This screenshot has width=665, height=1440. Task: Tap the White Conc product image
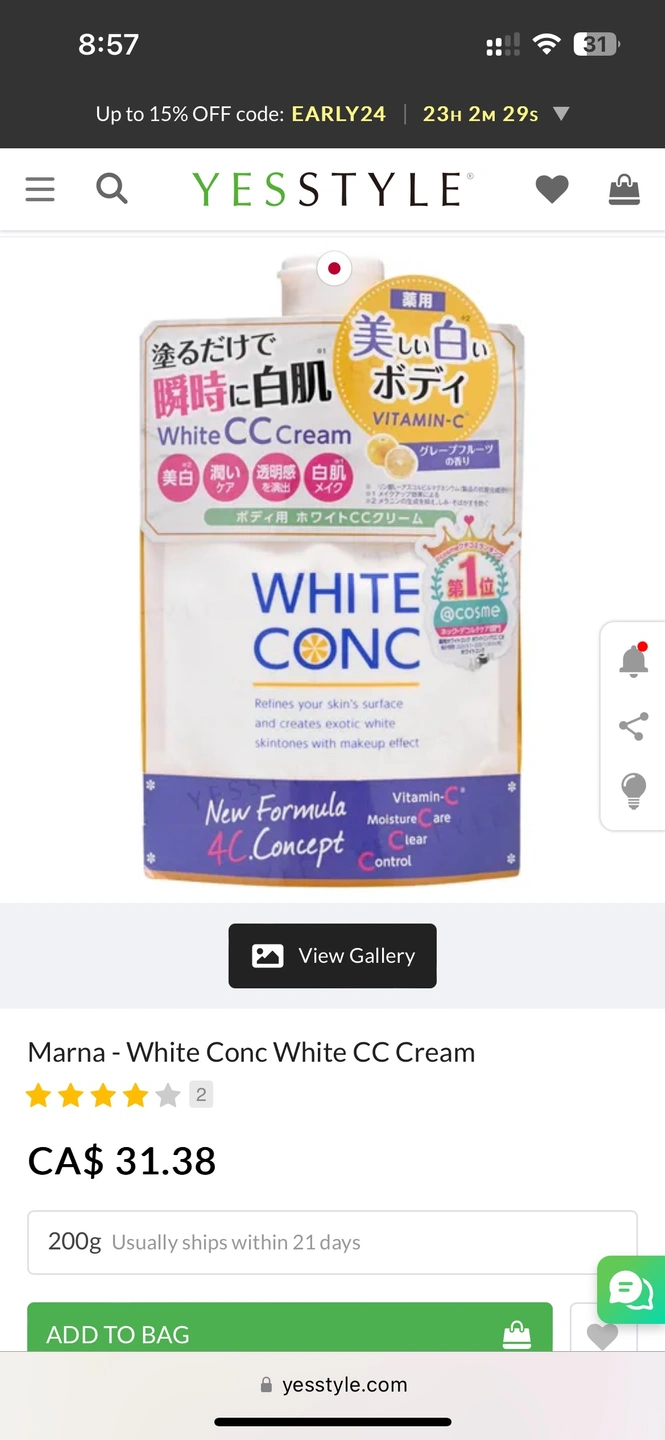333,568
